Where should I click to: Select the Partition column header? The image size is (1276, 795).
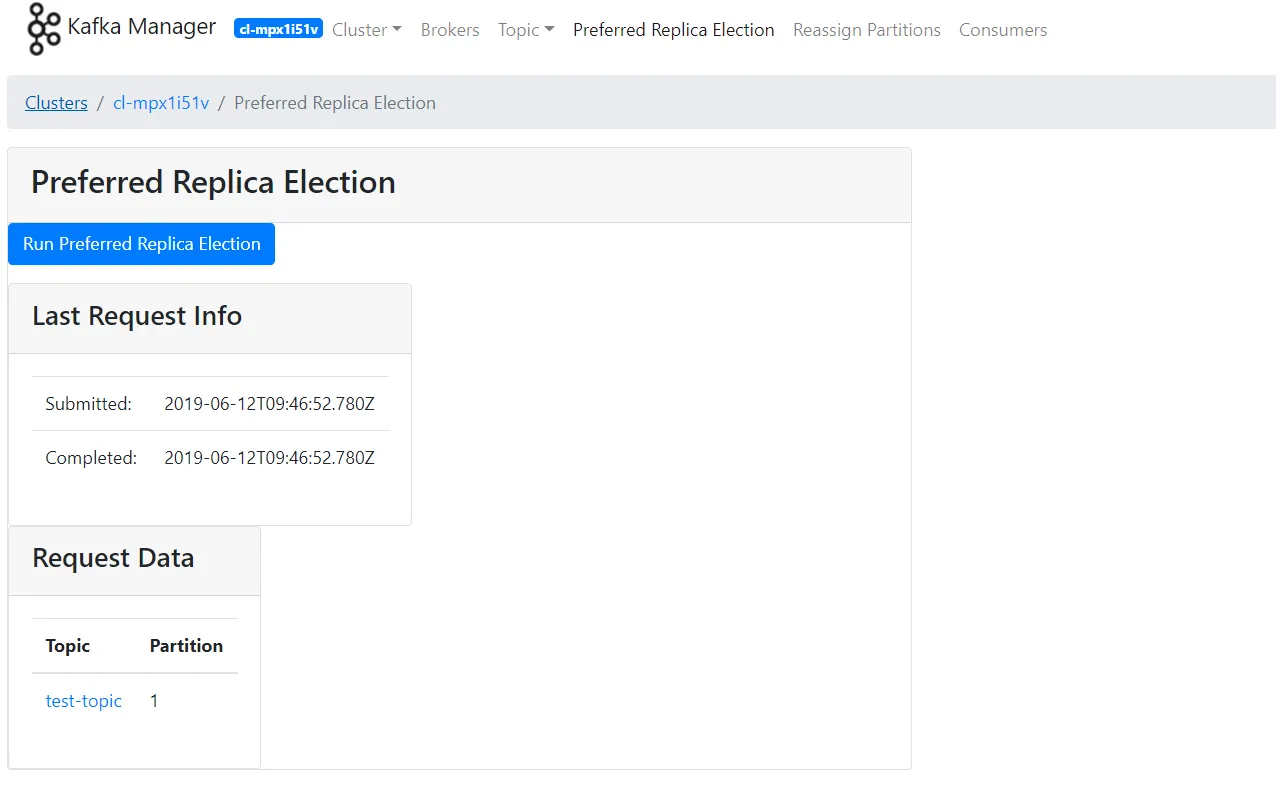tap(186, 646)
